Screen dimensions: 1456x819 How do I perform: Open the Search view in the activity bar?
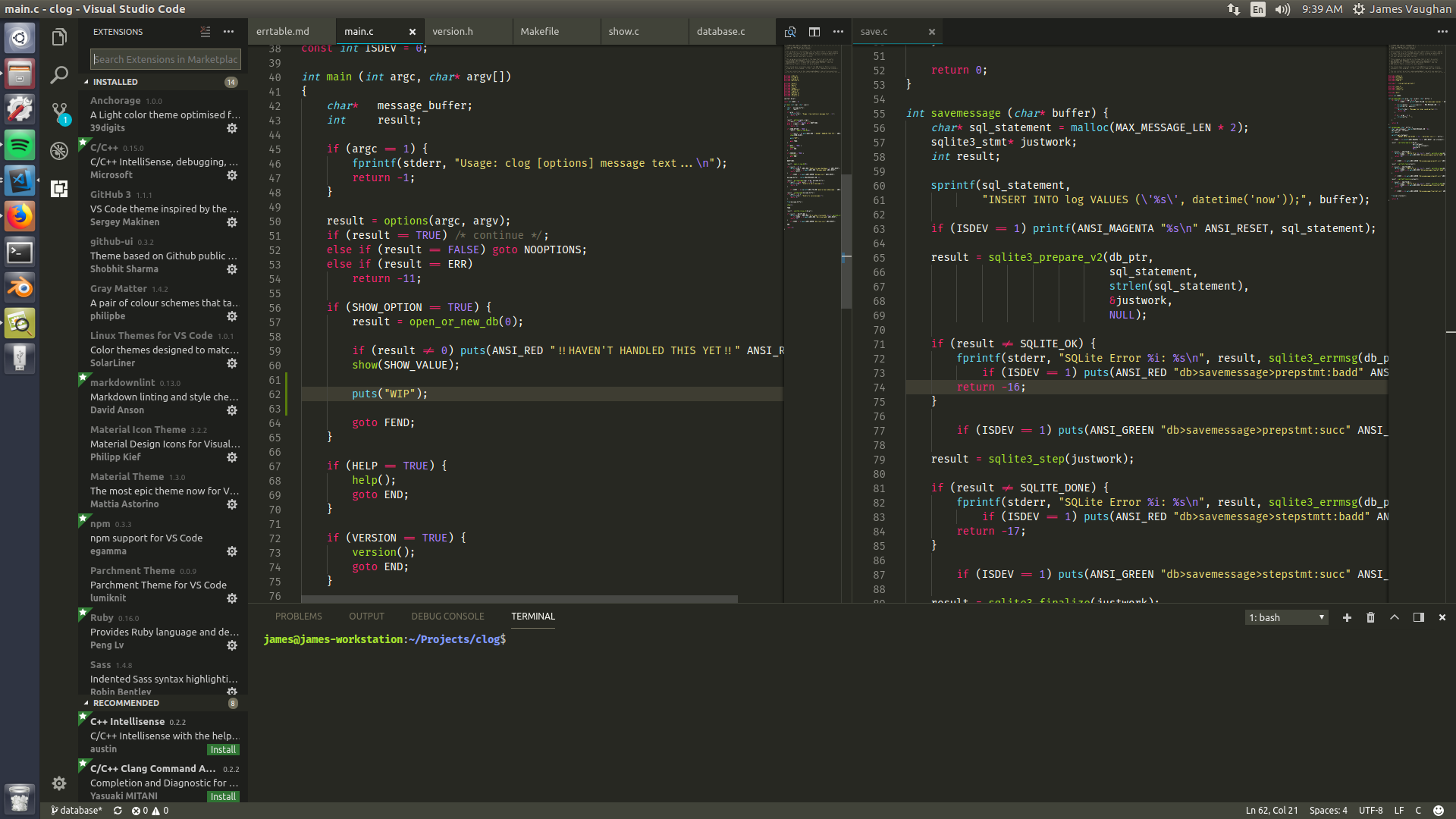click(x=58, y=74)
